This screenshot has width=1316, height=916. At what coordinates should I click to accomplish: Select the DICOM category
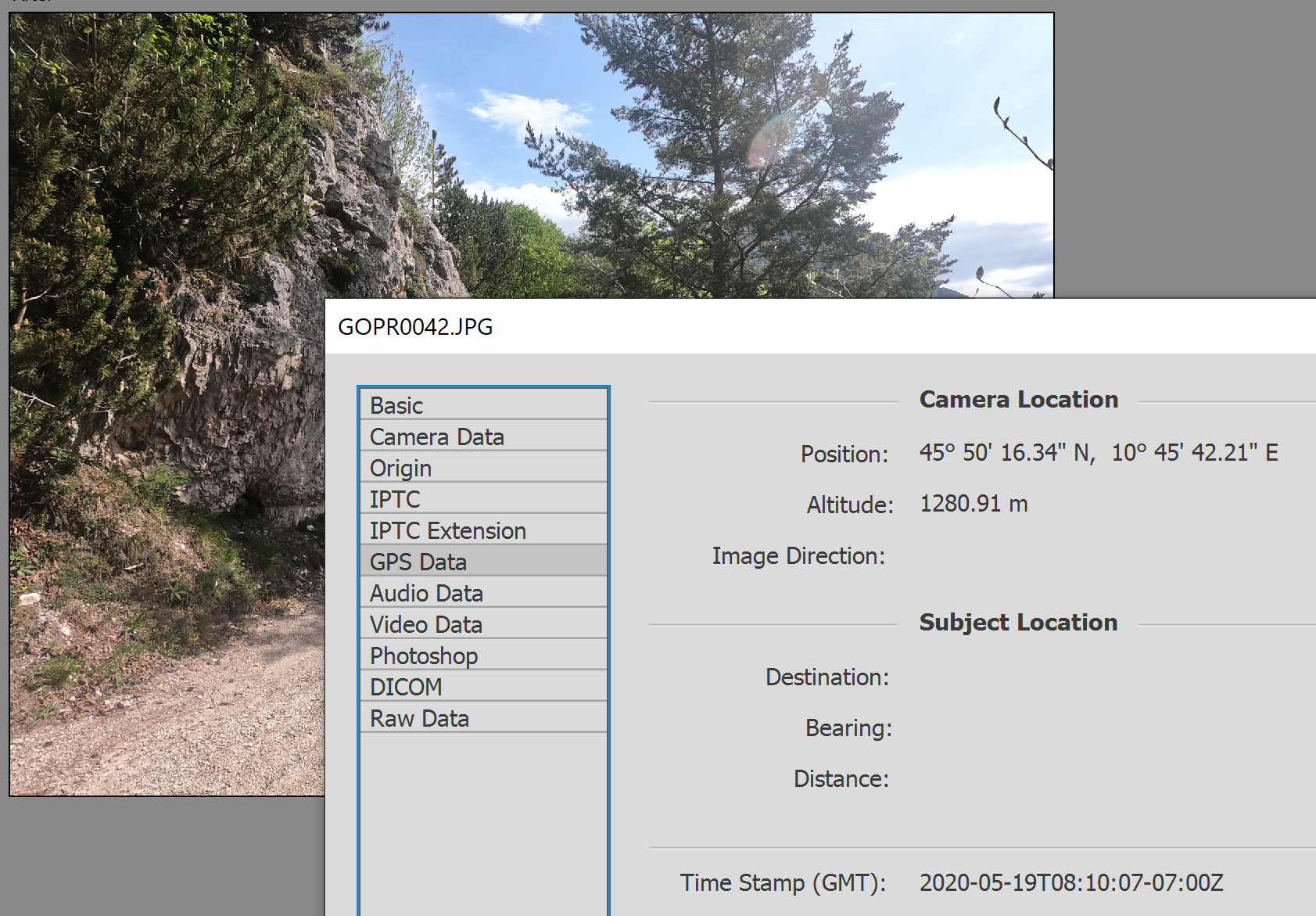[483, 687]
